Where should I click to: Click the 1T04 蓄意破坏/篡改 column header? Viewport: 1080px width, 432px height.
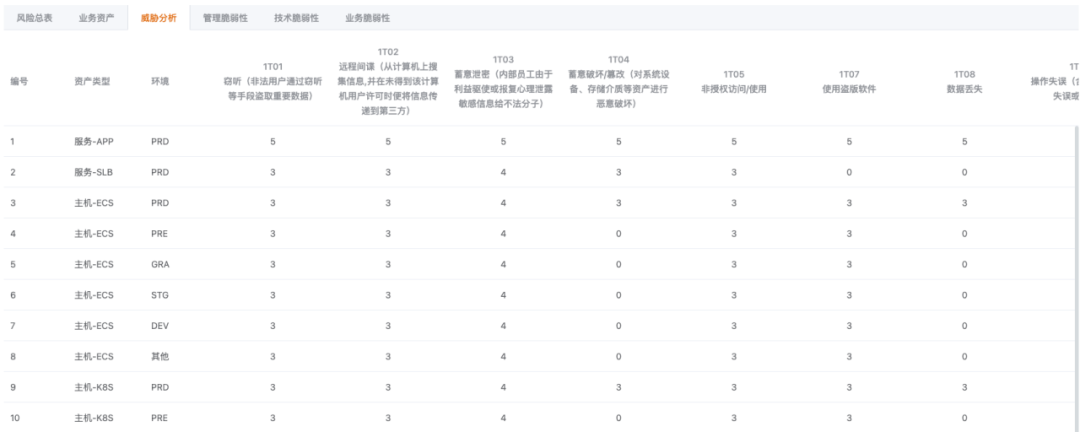coord(619,81)
